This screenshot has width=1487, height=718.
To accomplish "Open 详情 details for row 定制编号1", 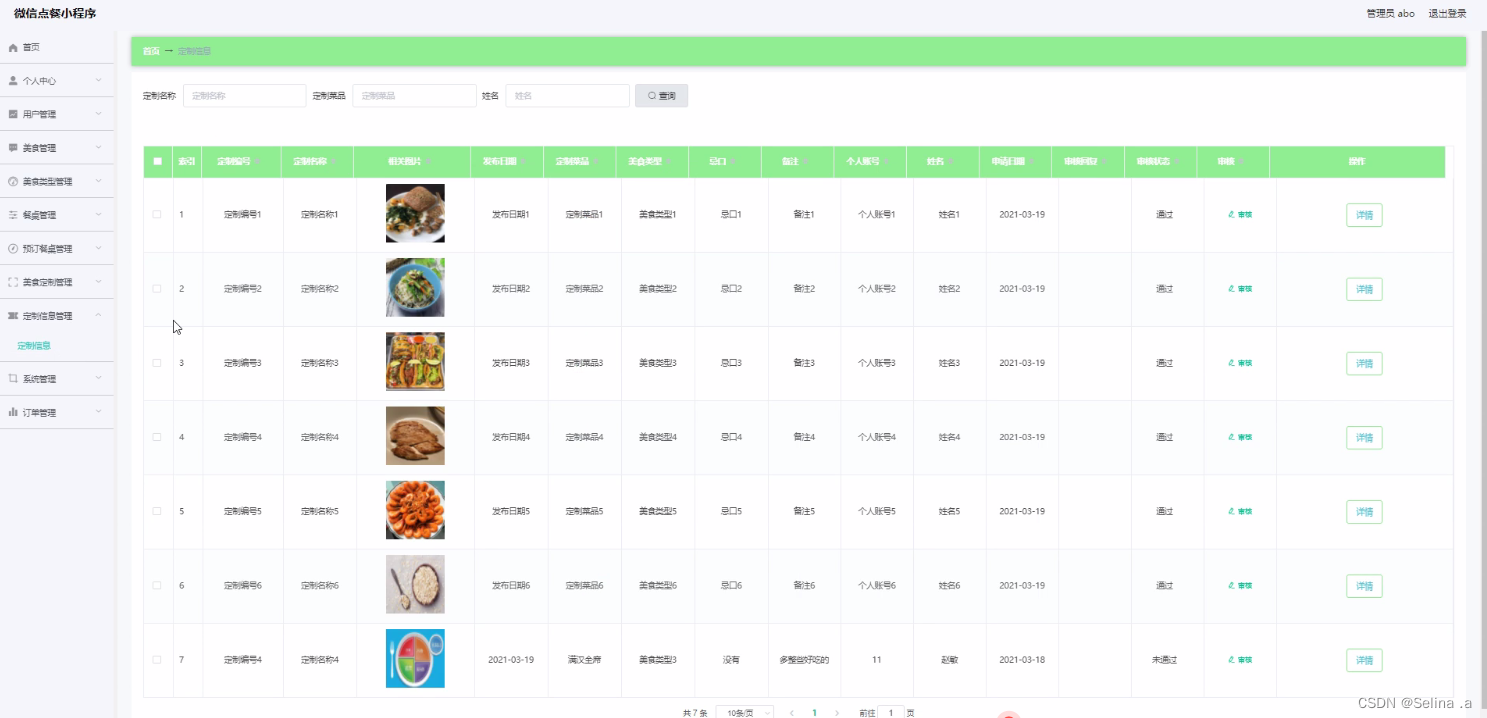I will pos(1363,214).
